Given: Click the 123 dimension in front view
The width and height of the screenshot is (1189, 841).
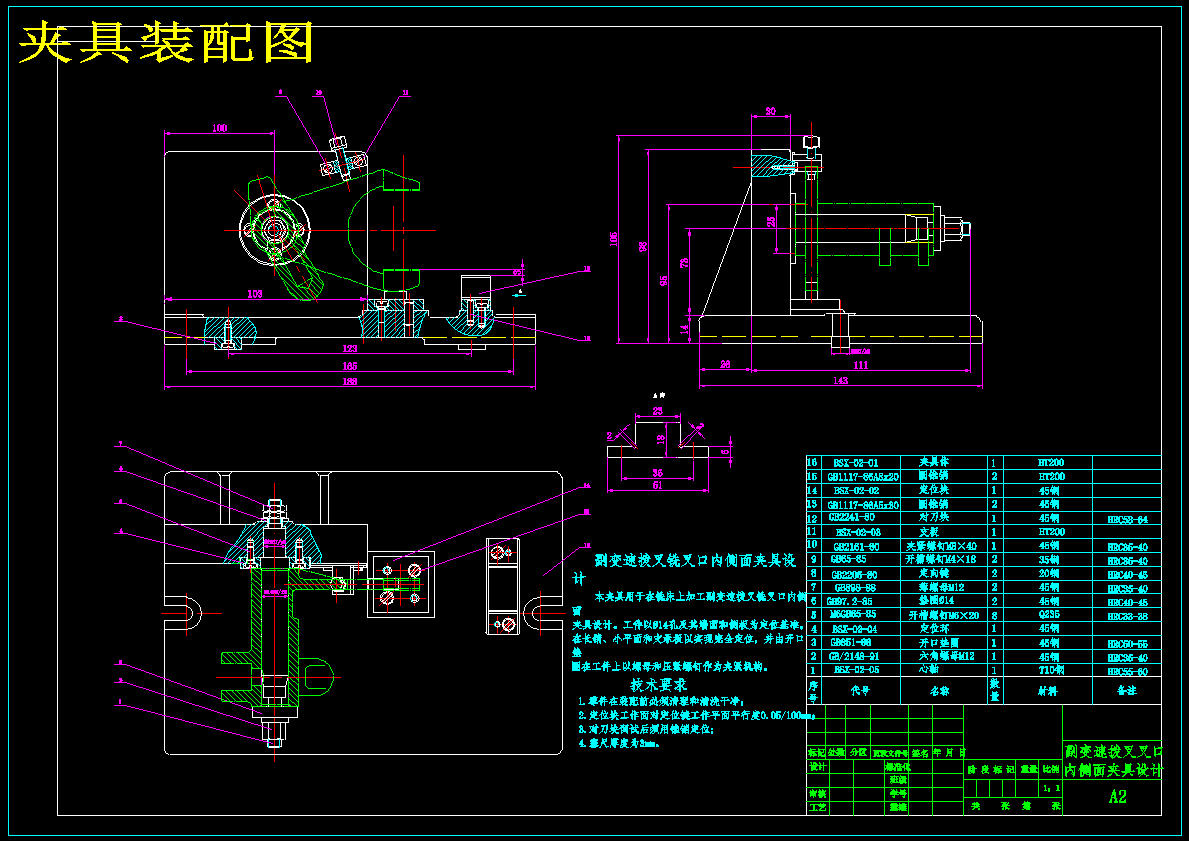Looking at the screenshot, I should pos(350,349).
